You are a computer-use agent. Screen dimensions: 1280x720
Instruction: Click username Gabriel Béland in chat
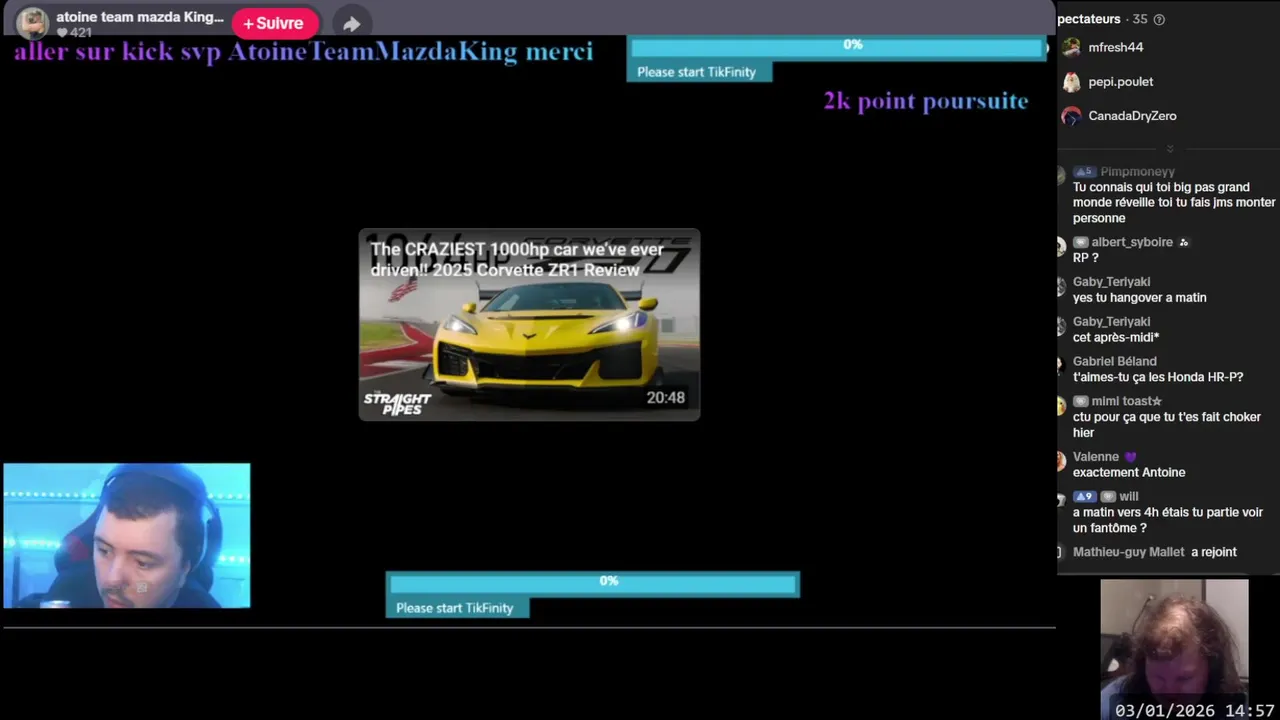point(1115,361)
